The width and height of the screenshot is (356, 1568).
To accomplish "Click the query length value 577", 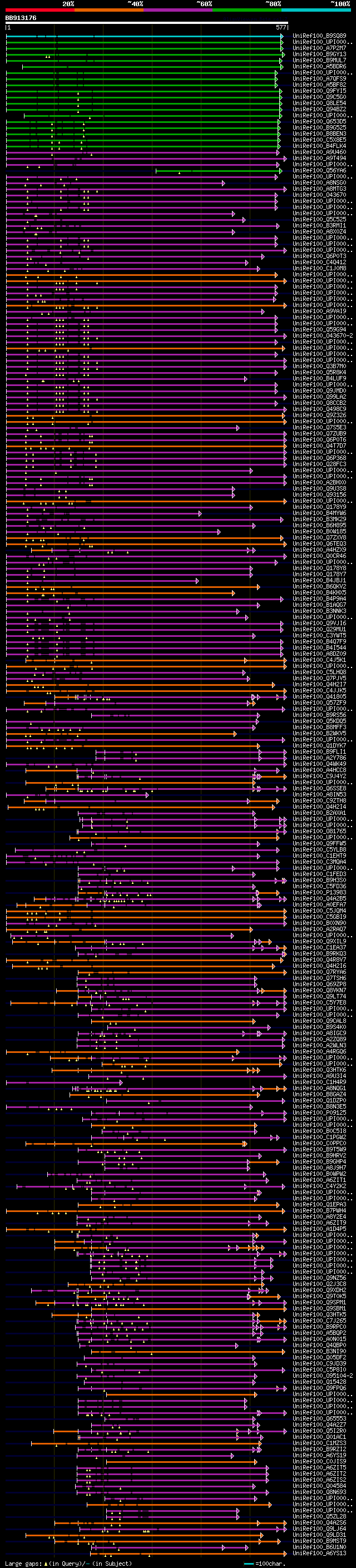I will coord(281,28).
